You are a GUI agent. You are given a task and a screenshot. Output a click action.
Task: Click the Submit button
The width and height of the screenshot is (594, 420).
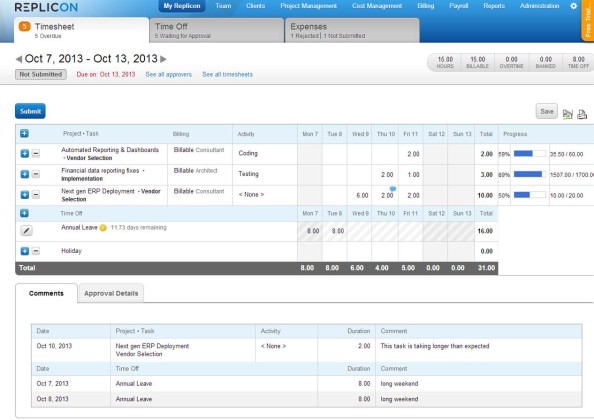point(30,111)
